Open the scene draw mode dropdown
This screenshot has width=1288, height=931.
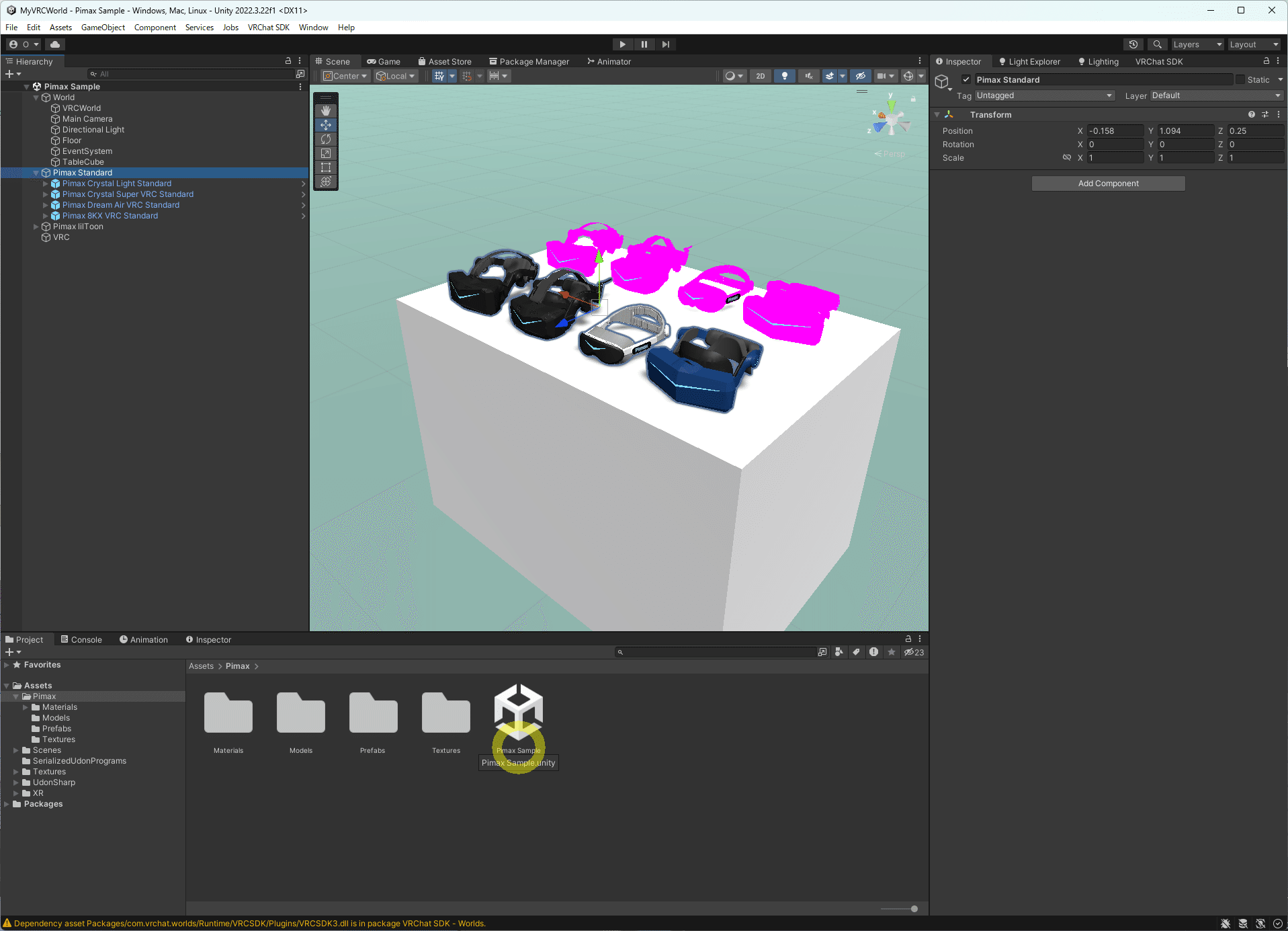734,76
